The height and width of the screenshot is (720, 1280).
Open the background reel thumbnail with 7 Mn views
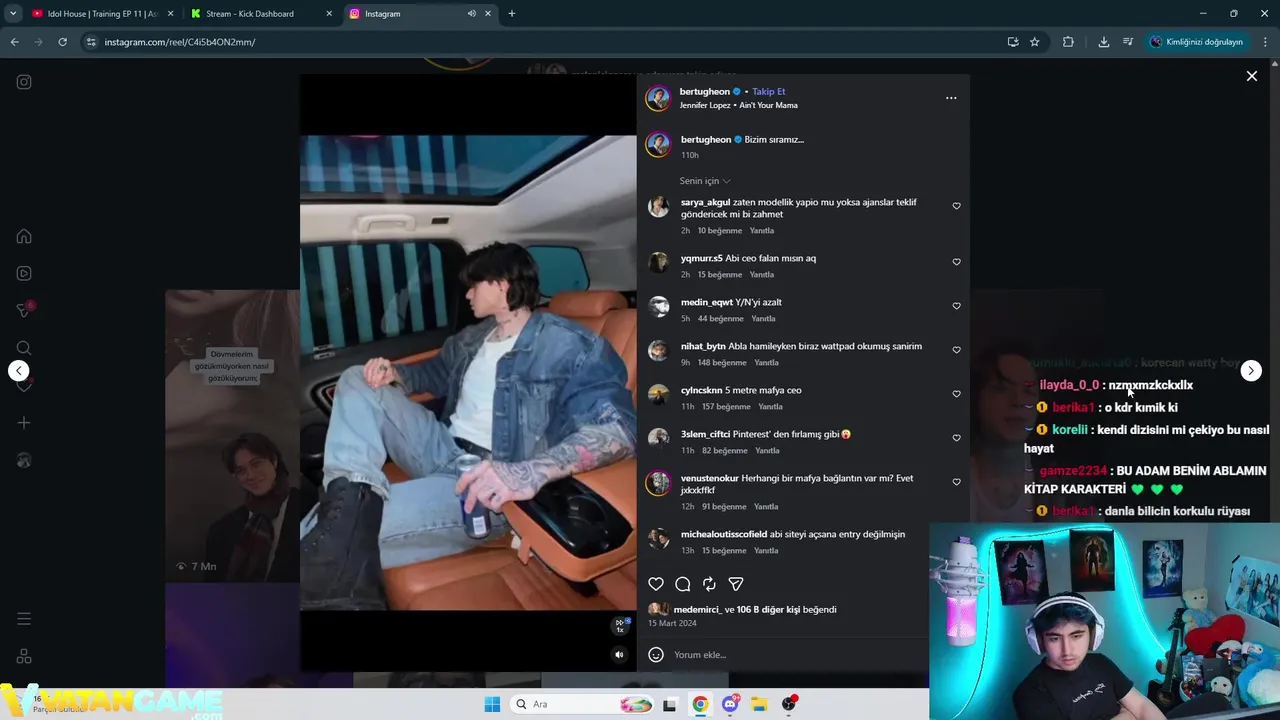pos(232,435)
